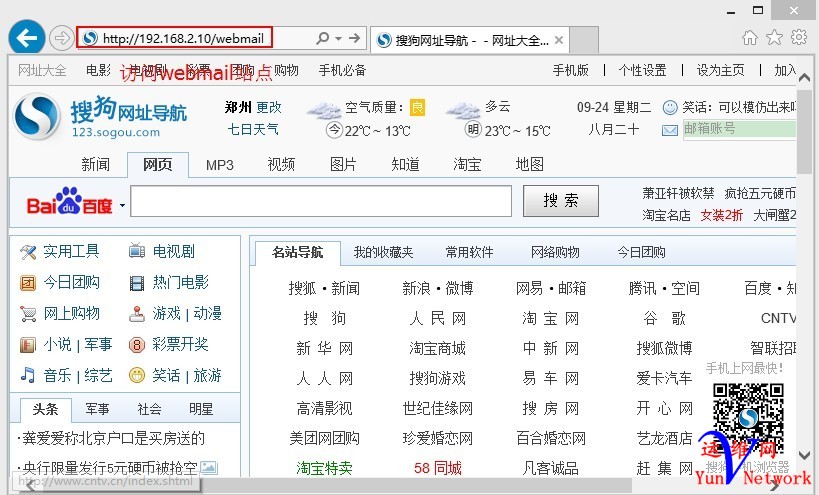The width and height of the screenshot is (819, 495).
Task: Click 设为主页 link
Action: point(721,70)
